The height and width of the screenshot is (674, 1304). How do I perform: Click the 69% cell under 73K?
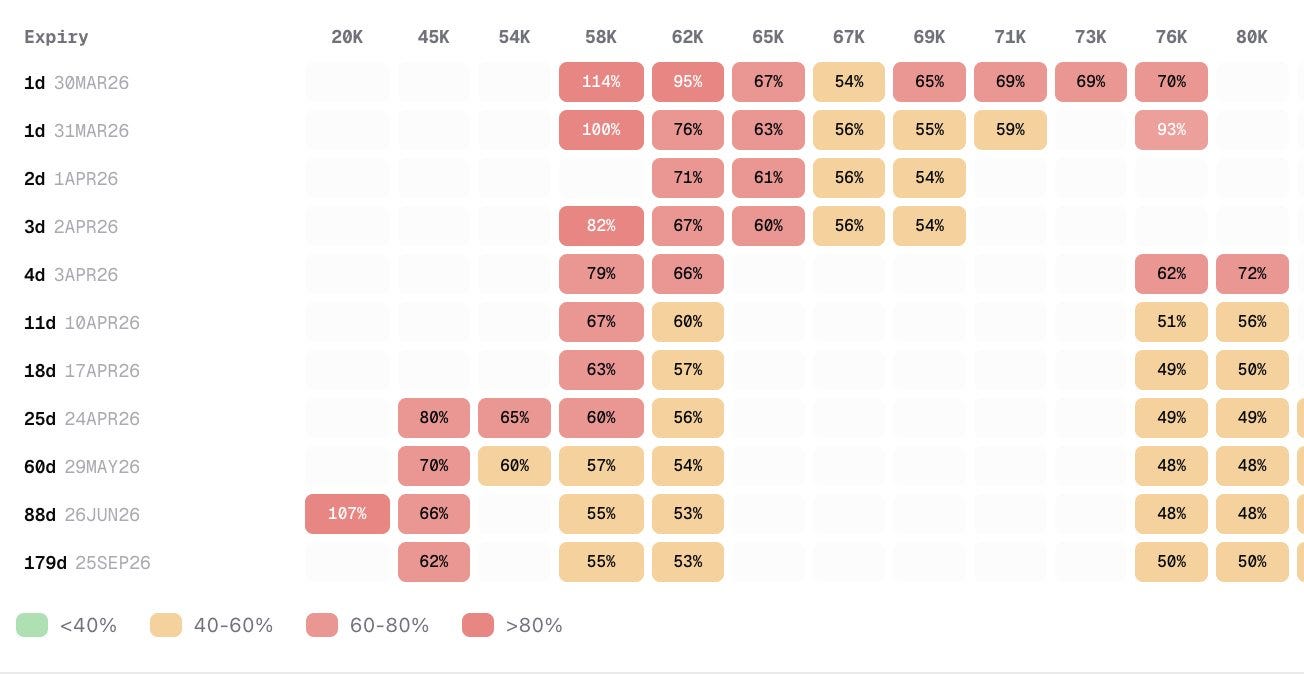coord(1091,82)
